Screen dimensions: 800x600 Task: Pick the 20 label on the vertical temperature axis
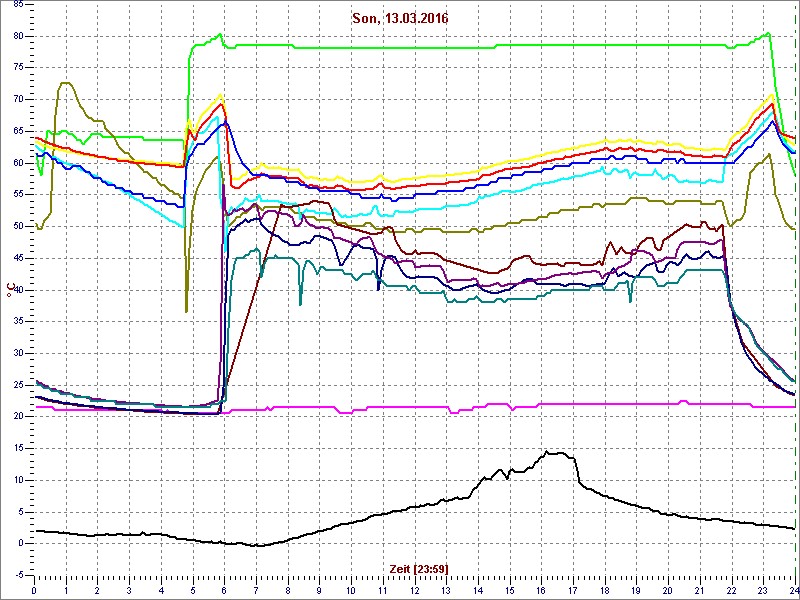click(17, 417)
